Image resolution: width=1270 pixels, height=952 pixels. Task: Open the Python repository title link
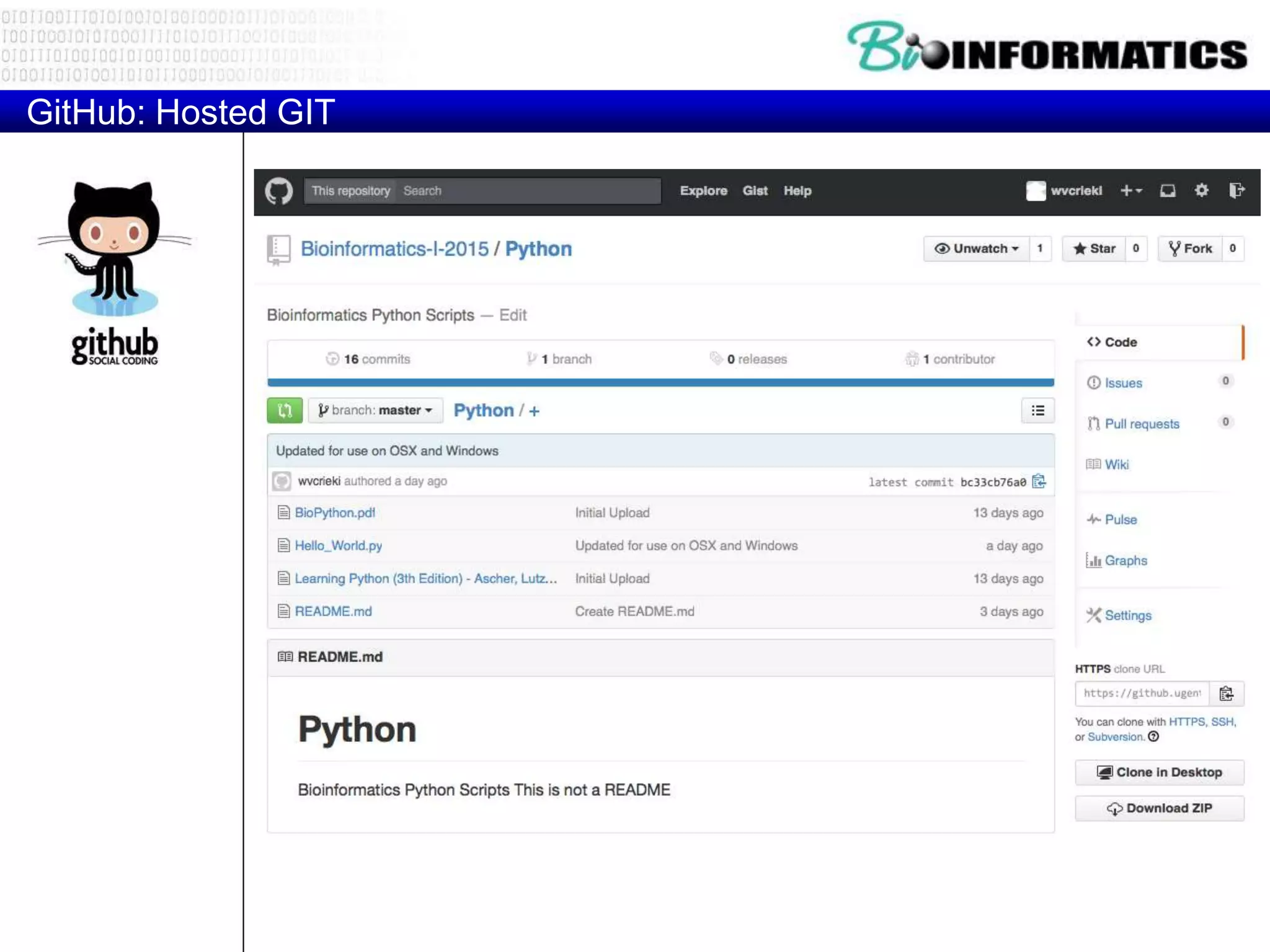[x=538, y=249]
